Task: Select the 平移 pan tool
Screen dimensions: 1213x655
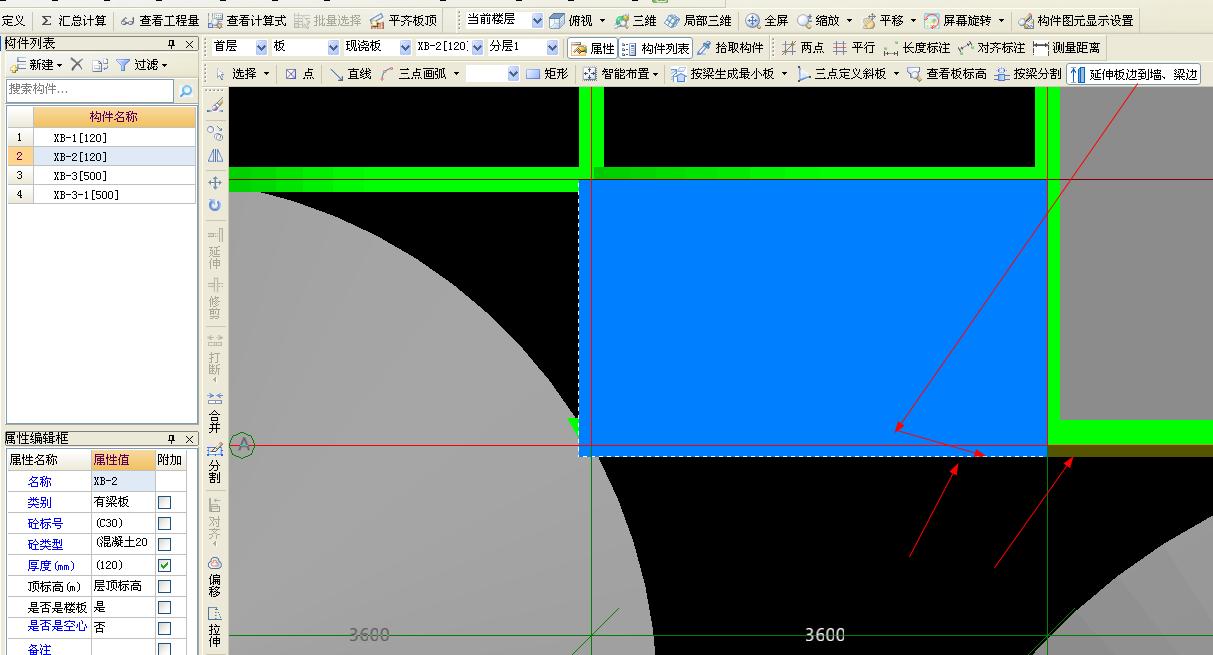Action: pos(883,20)
